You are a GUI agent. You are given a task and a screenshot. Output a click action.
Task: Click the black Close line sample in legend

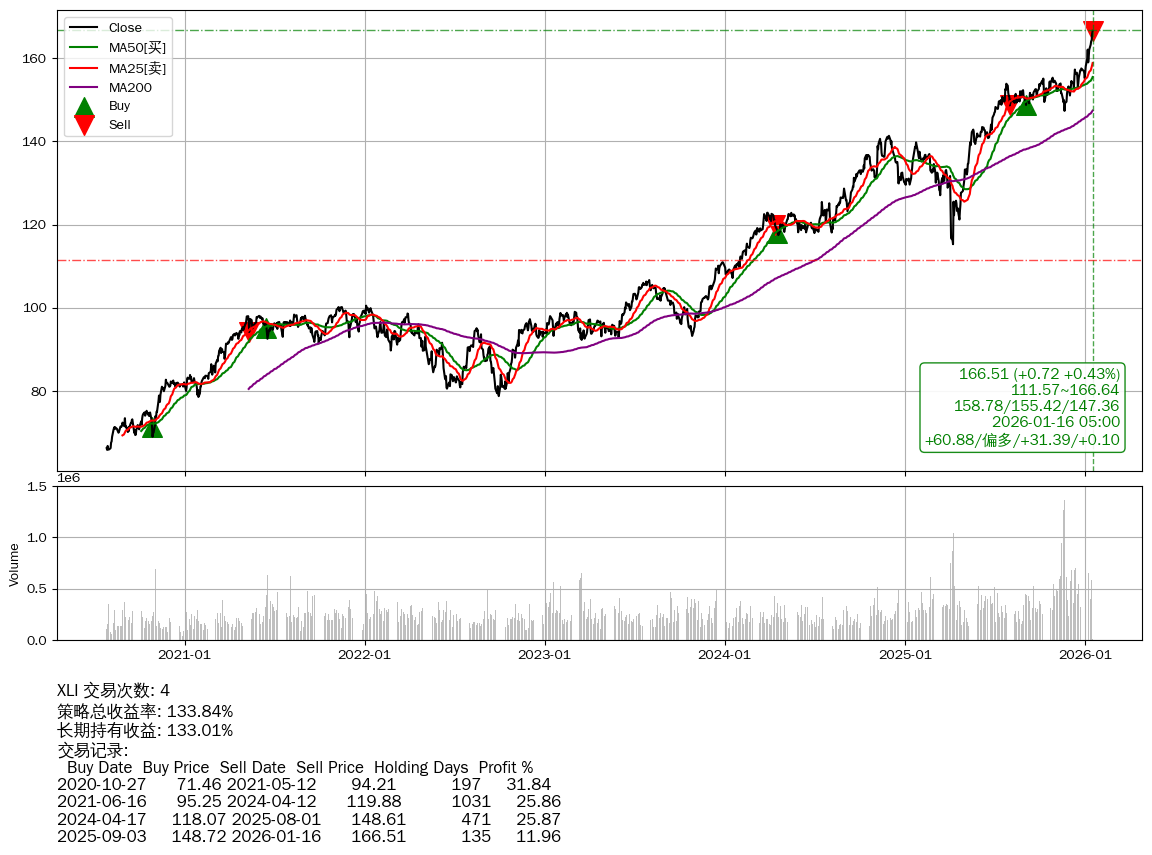[85, 28]
